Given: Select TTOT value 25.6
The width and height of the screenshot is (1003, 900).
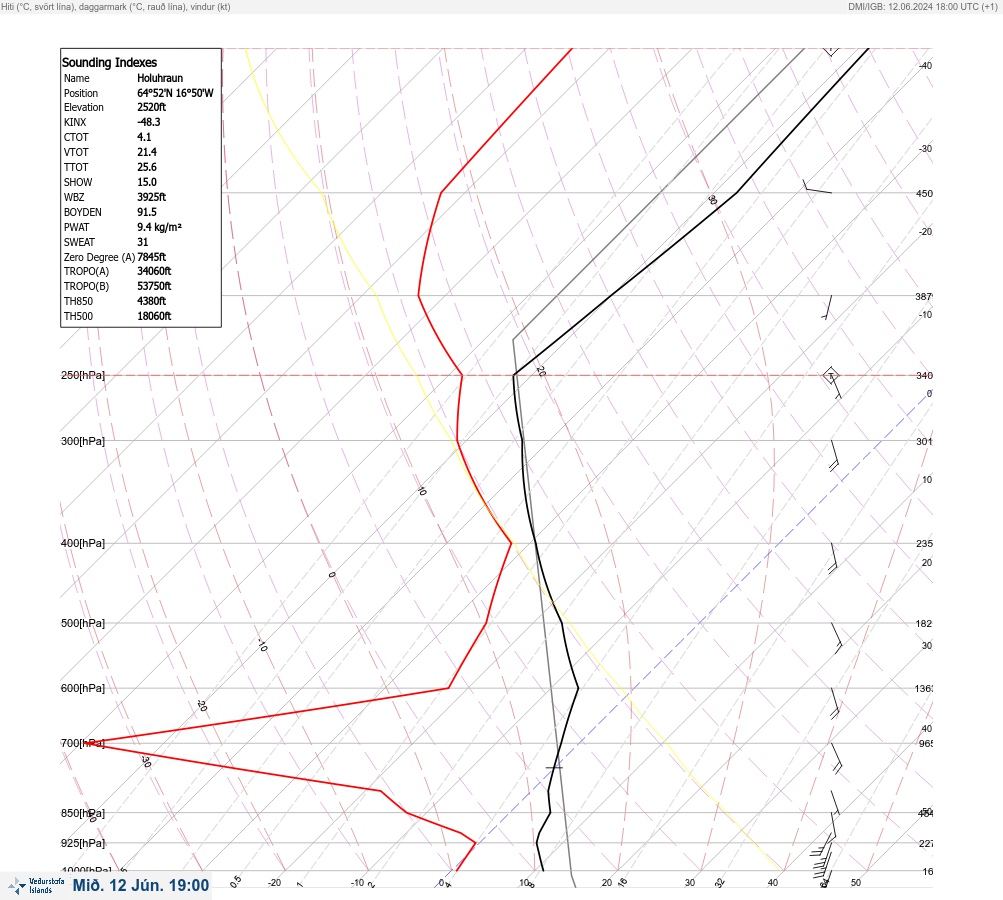Looking at the screenshot, I should (x=146, y=167).
